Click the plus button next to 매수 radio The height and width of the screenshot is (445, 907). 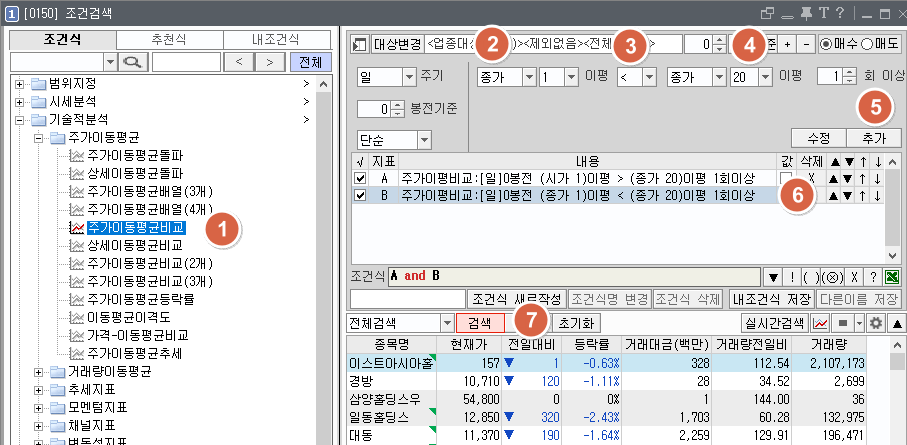point(787,45)
